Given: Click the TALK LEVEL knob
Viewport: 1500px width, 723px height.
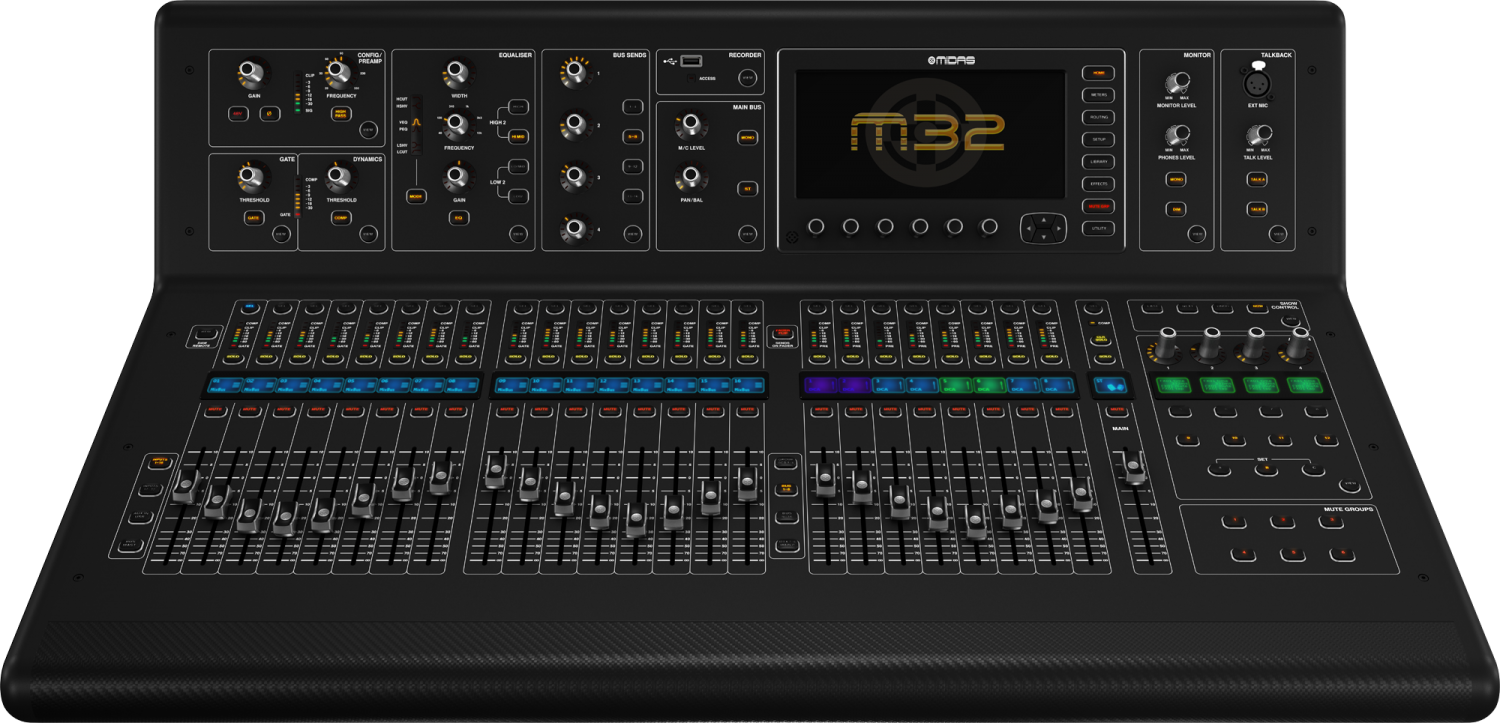Looking at the screenshot, I should [x=1257, y=136].
